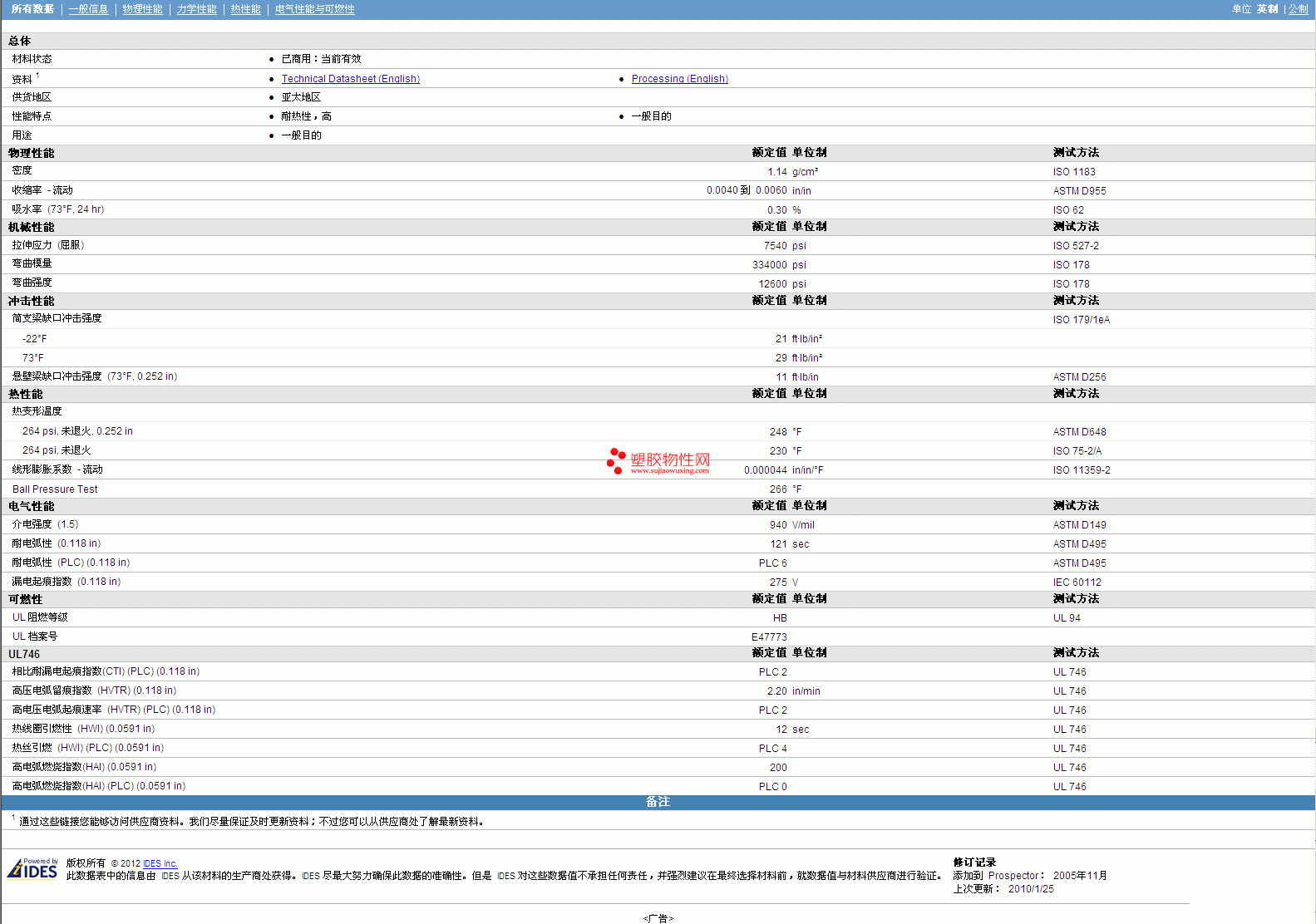The height and width of the screenshot is (924, 1316).
Task: Open the Technical Datasheet (English) link
Action: pyautogui.click(x=350, y=79)
